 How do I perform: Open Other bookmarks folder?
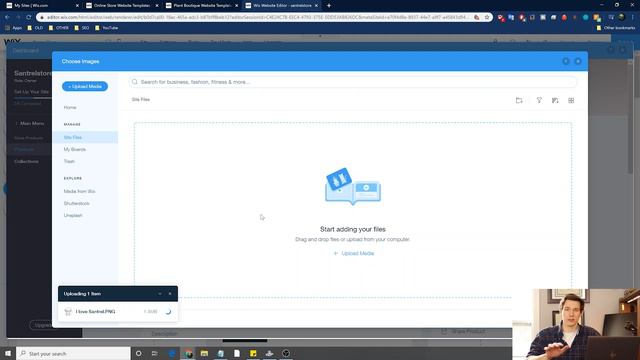tap(616, 28)
